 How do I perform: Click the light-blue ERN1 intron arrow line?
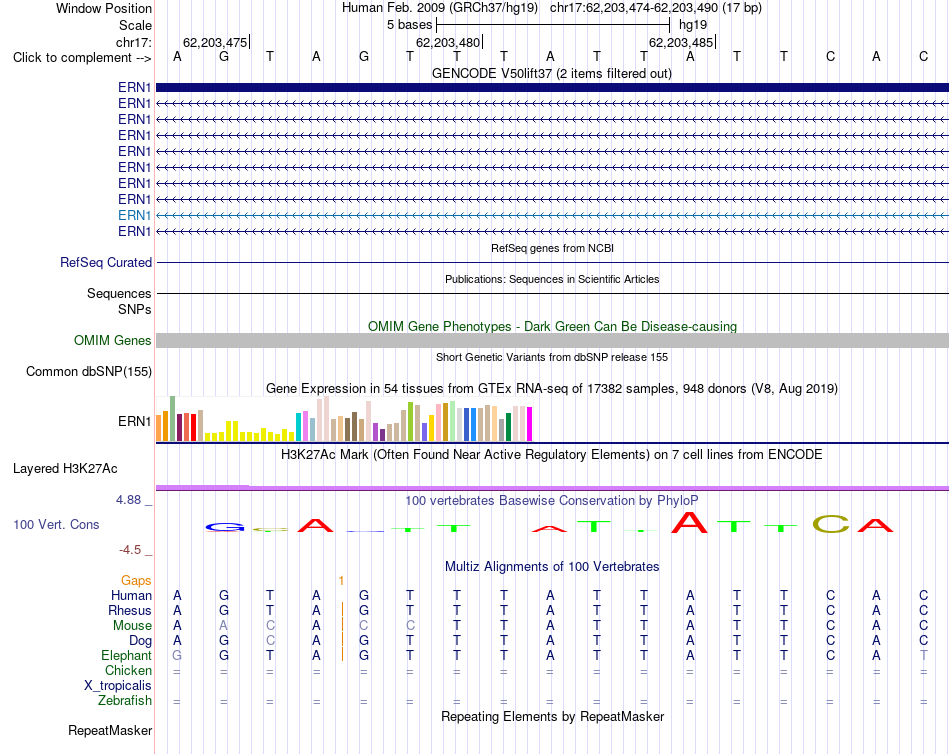coord(552,215)
